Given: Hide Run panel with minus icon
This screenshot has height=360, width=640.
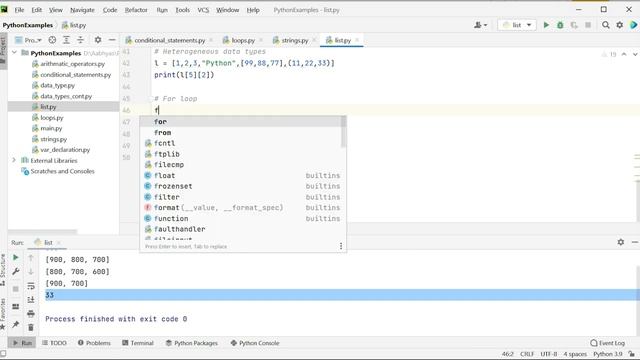Looking at the screenshot, I should tap(635, 242).
